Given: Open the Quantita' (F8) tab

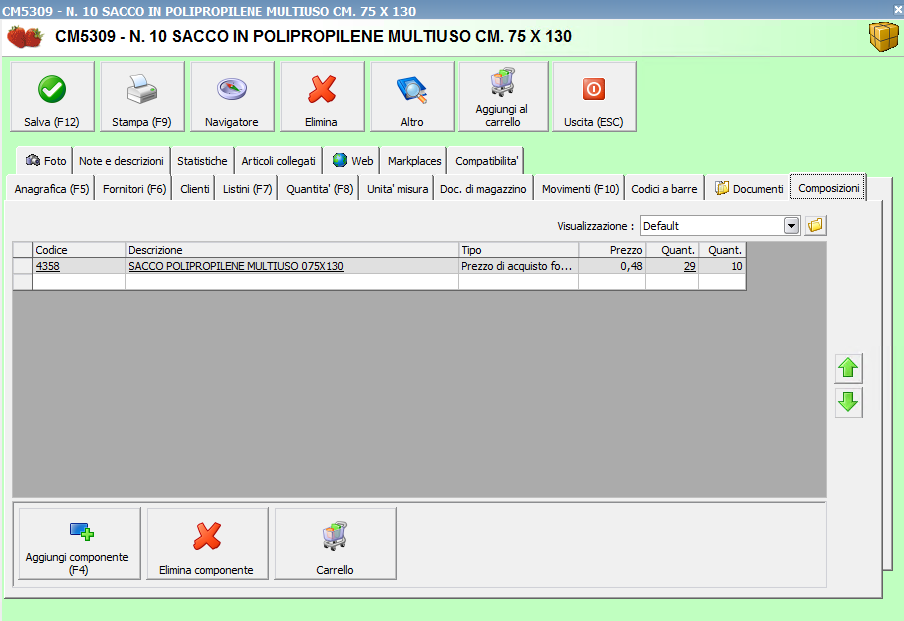Looking at the screenshot, I should [319, 189].
